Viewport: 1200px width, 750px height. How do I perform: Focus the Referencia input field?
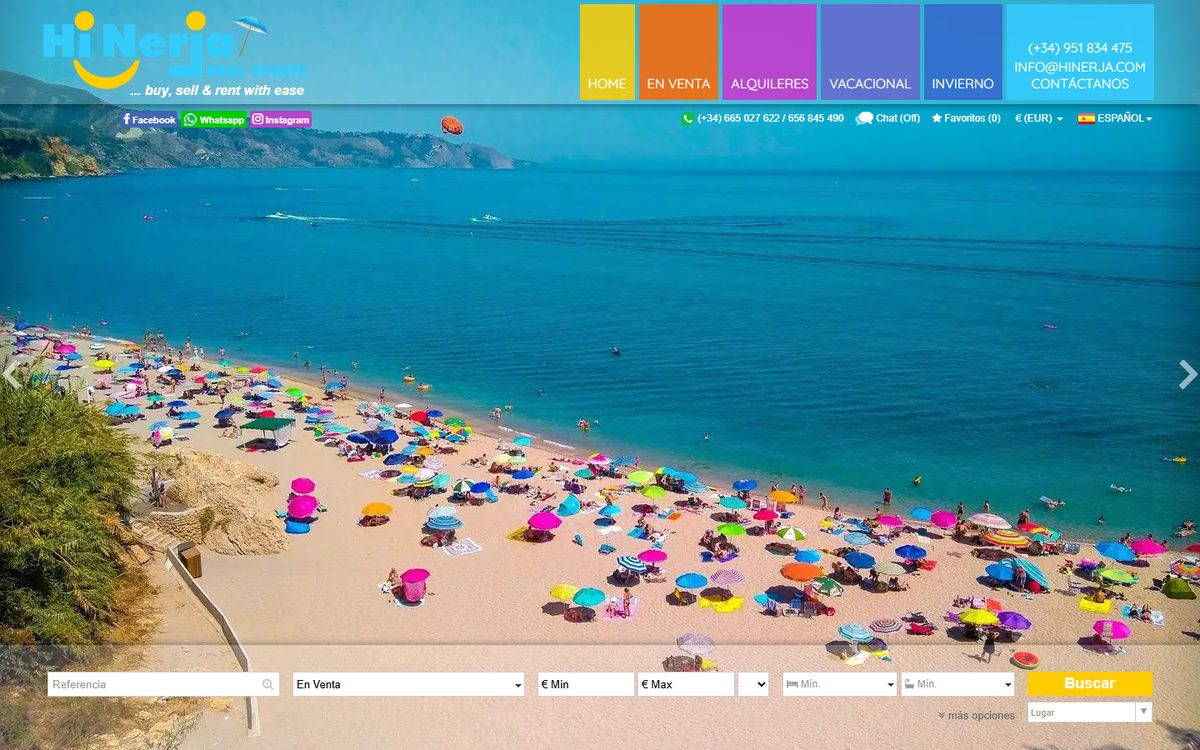pos(164,684)
